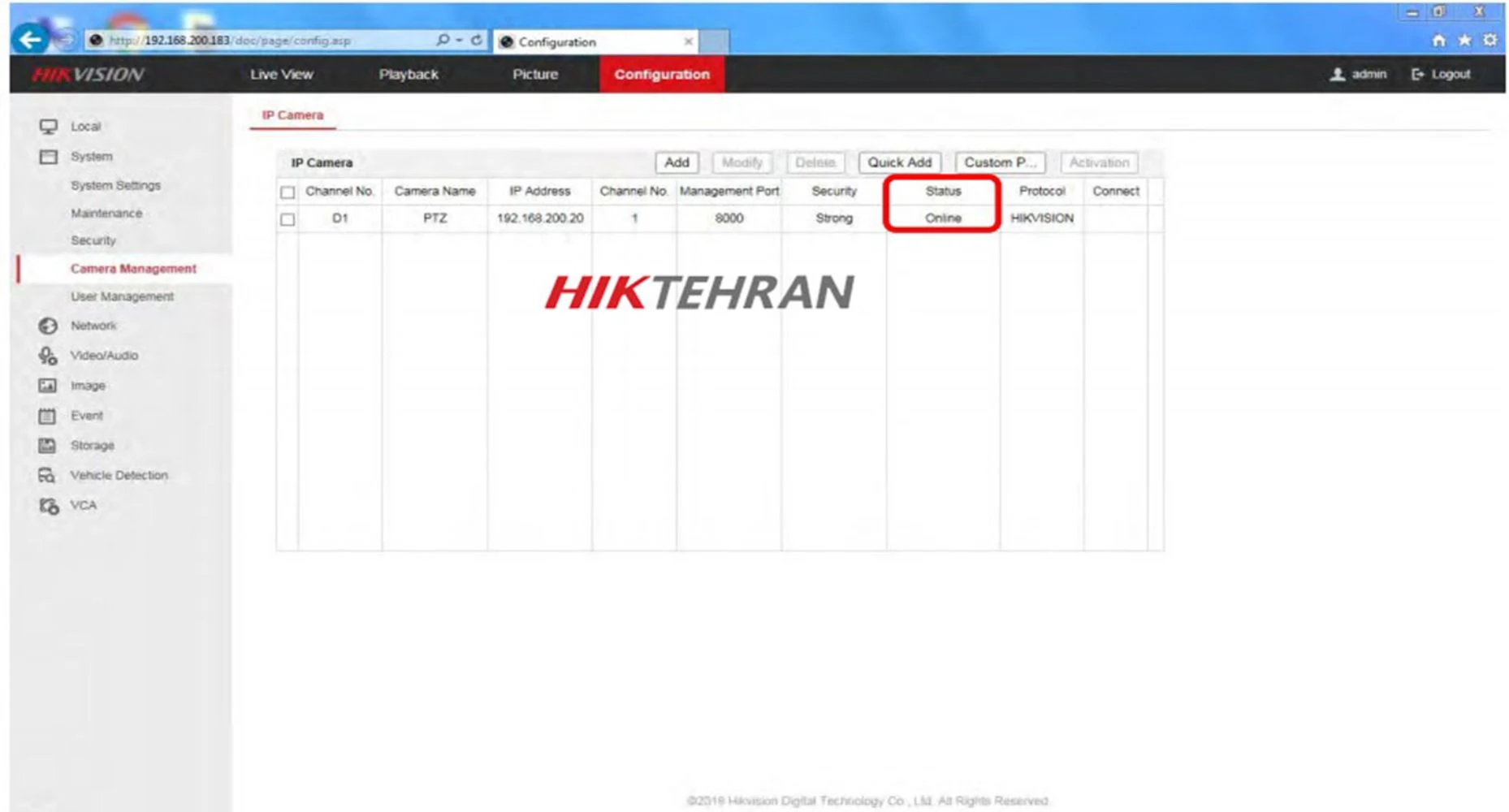Click the Add camera button
This screenshot has width=1509, height=812.
click(x=677, y=162)
